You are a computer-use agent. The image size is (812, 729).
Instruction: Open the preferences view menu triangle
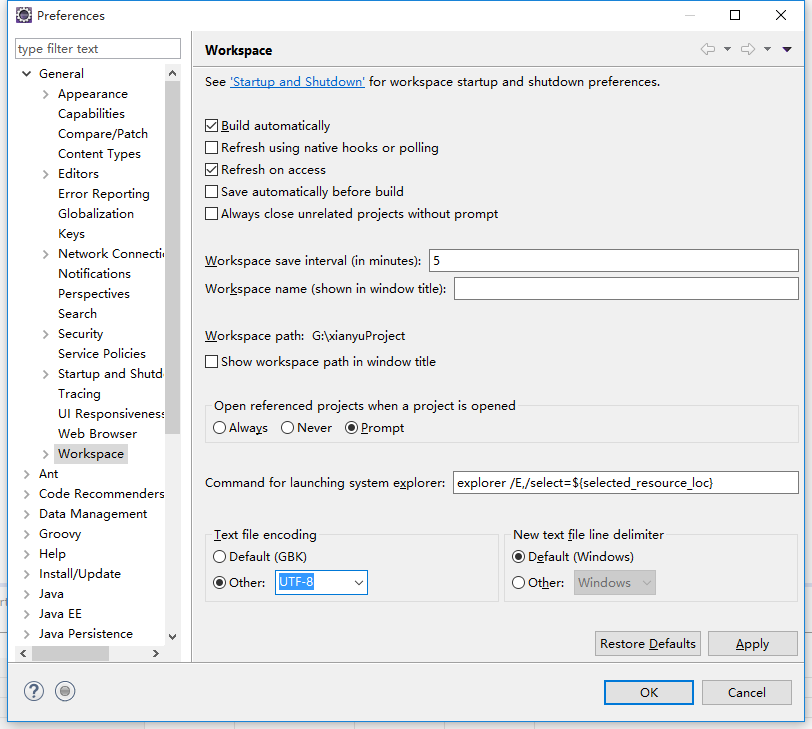click(x=787, y=49)
